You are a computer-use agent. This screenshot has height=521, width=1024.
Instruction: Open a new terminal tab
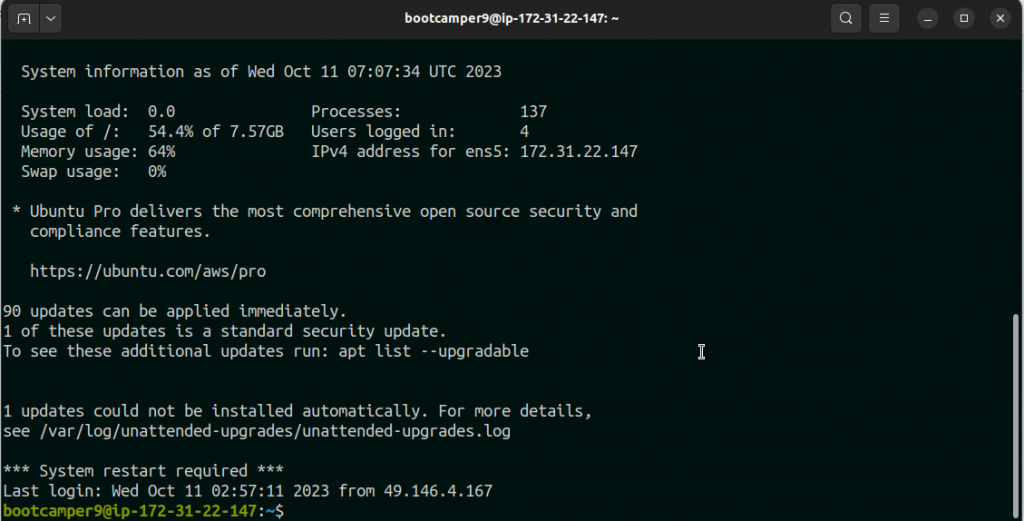(24, 18)
